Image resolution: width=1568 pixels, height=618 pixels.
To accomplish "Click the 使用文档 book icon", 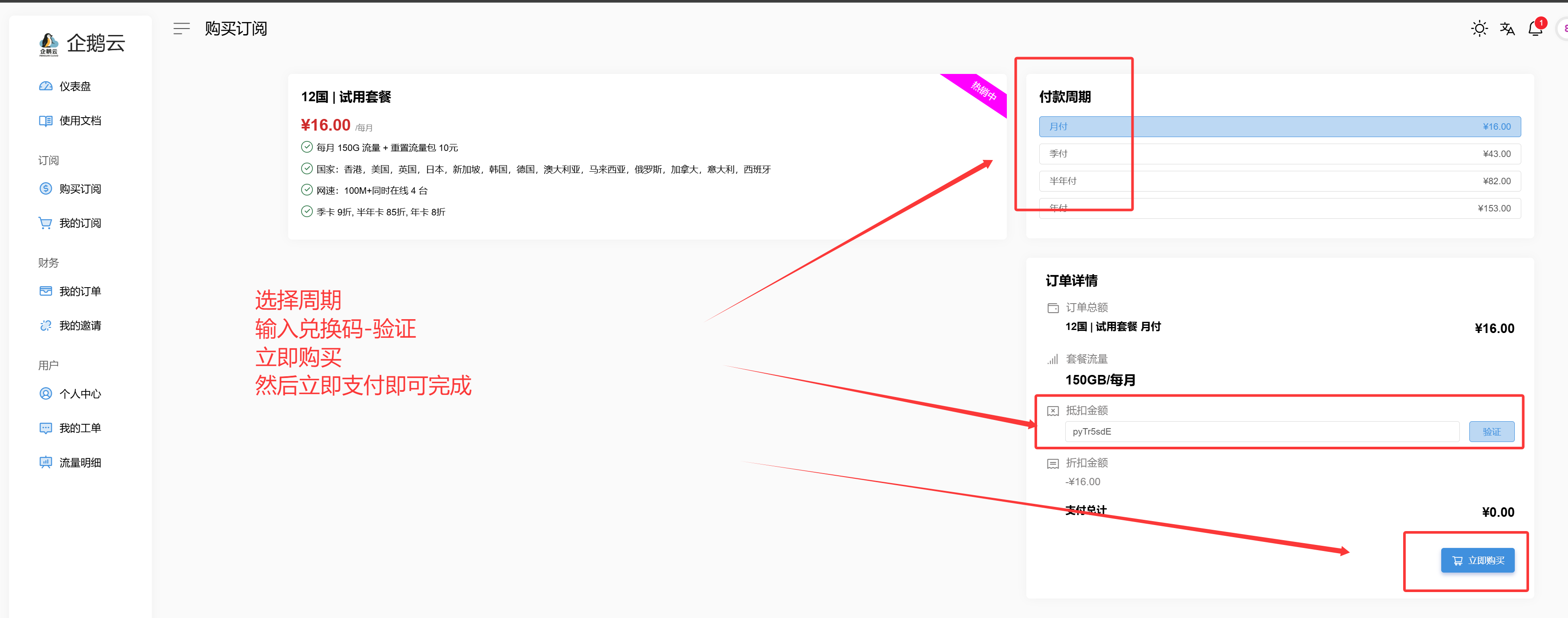I will click(46, 120).
